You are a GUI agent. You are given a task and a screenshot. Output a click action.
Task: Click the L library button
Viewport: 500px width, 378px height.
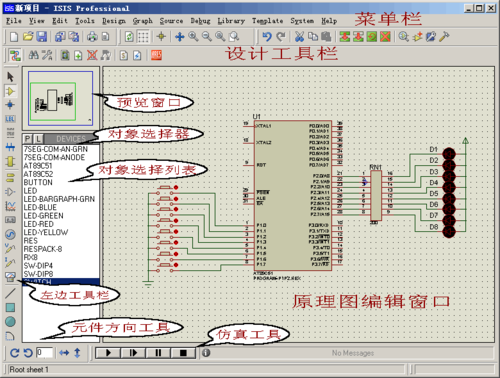tap(38, 139)
